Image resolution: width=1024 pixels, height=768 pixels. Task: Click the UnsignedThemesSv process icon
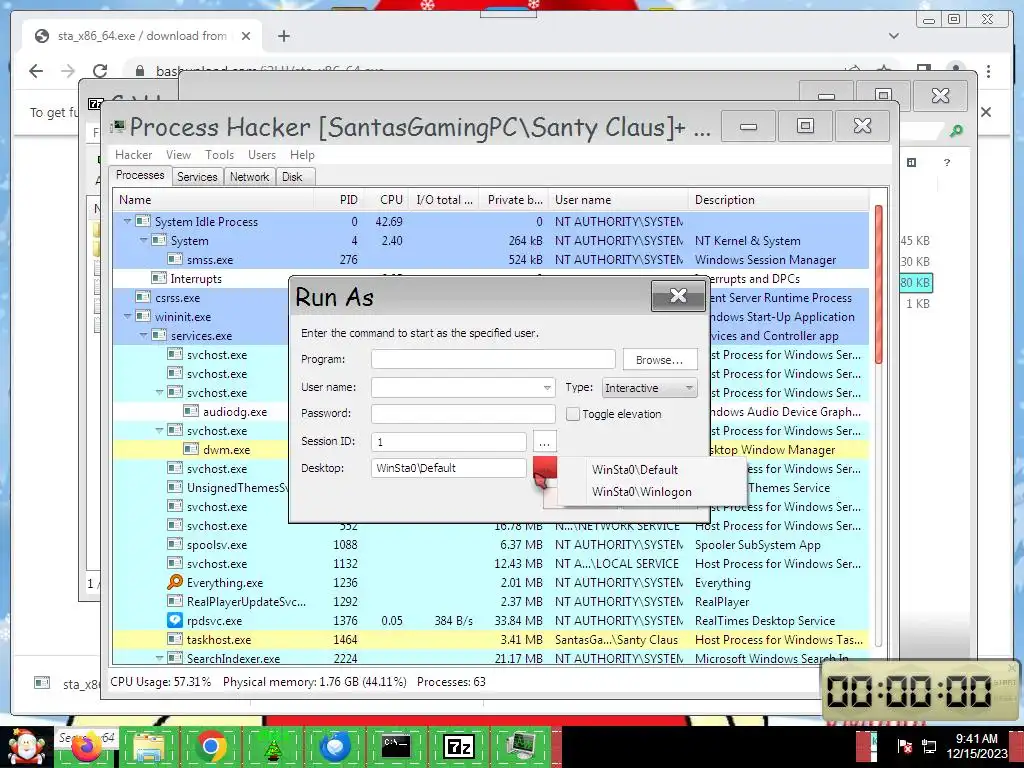(175, 487)
